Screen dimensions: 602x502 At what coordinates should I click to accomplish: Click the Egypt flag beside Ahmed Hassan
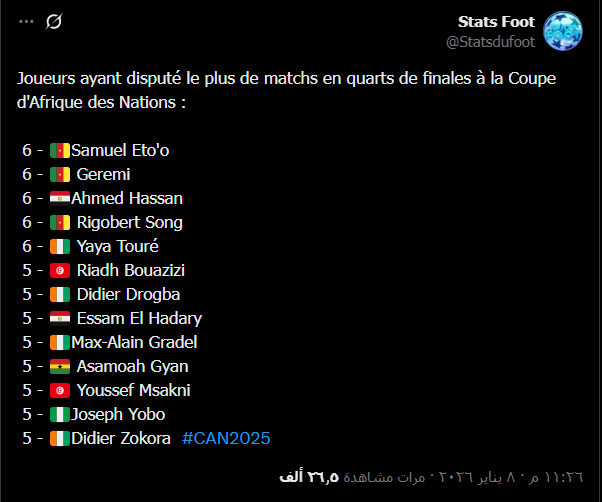pos(60,198)
